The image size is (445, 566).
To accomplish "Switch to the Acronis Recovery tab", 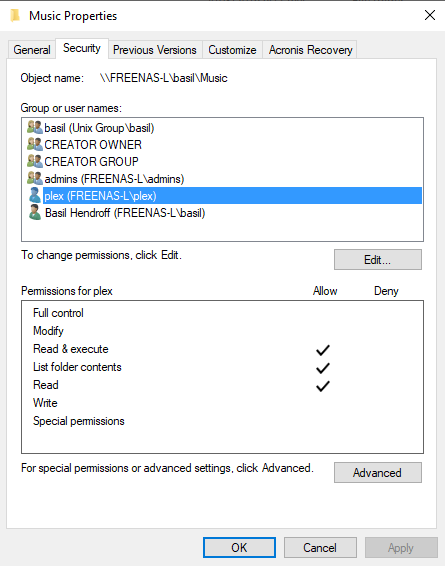I will pos(310,49).
